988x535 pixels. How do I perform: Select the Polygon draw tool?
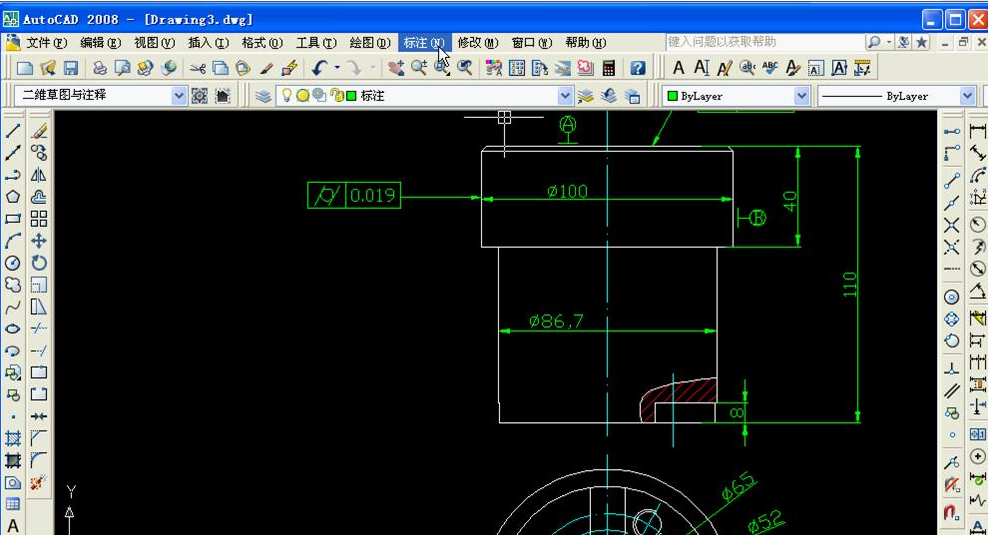point(13,197)
